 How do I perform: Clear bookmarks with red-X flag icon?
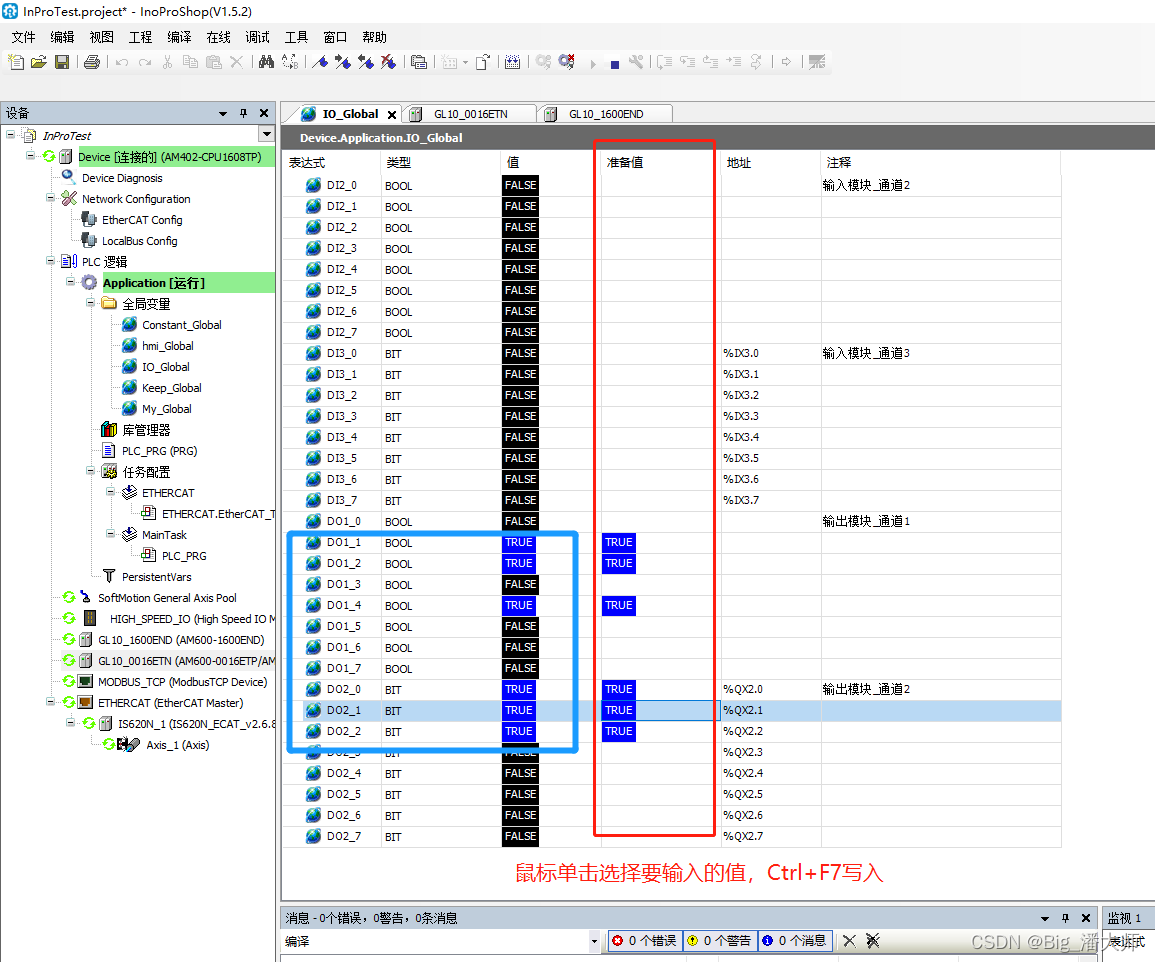click(388, 62)
